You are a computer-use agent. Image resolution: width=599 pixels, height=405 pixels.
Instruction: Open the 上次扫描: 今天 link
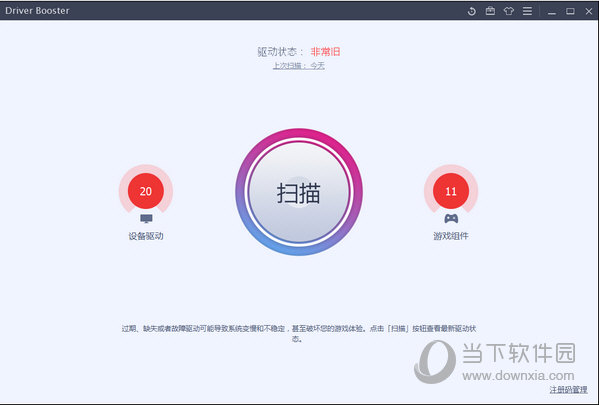pos(299,66)
